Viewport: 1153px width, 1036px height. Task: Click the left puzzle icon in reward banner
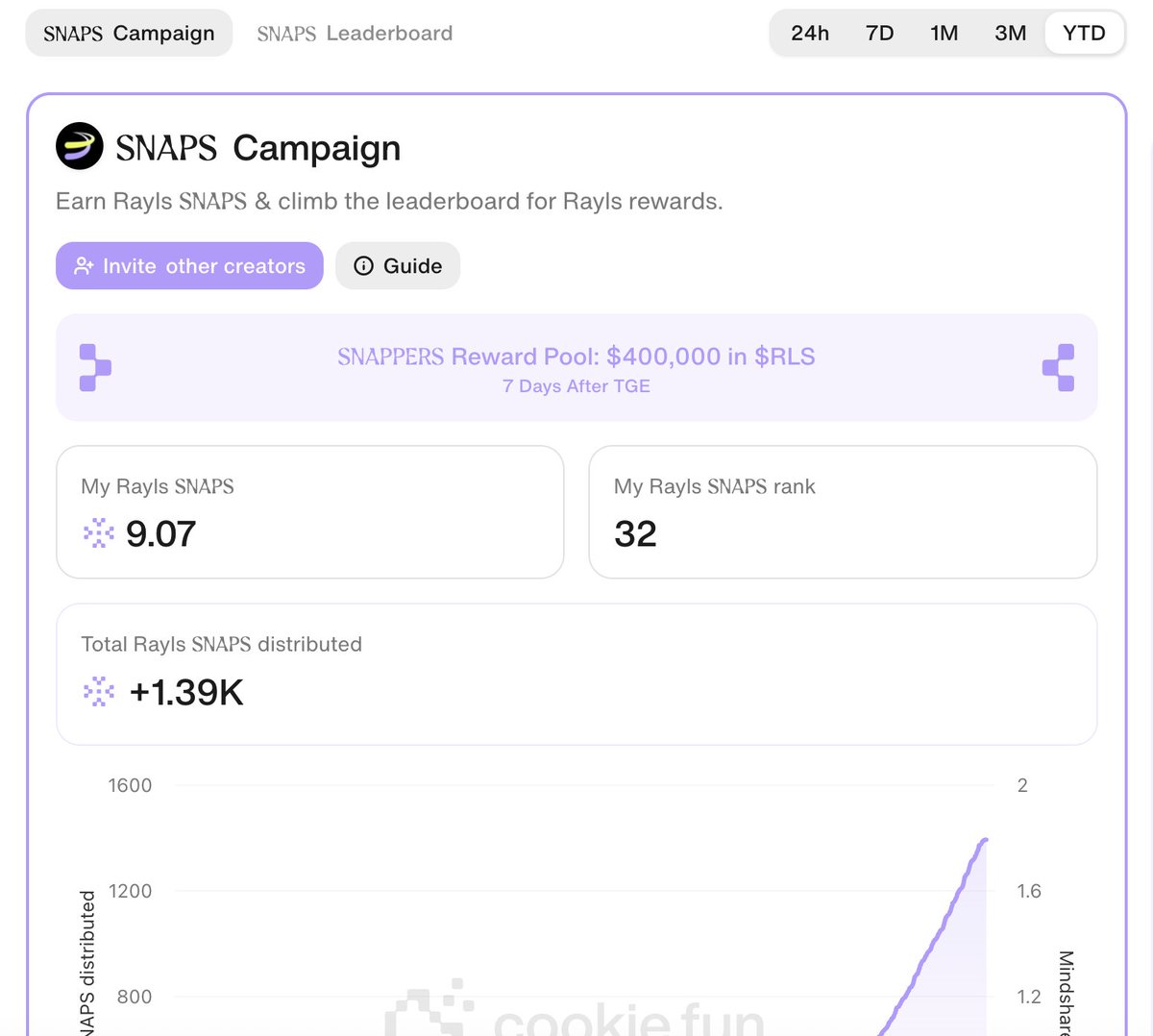(95, 367)
